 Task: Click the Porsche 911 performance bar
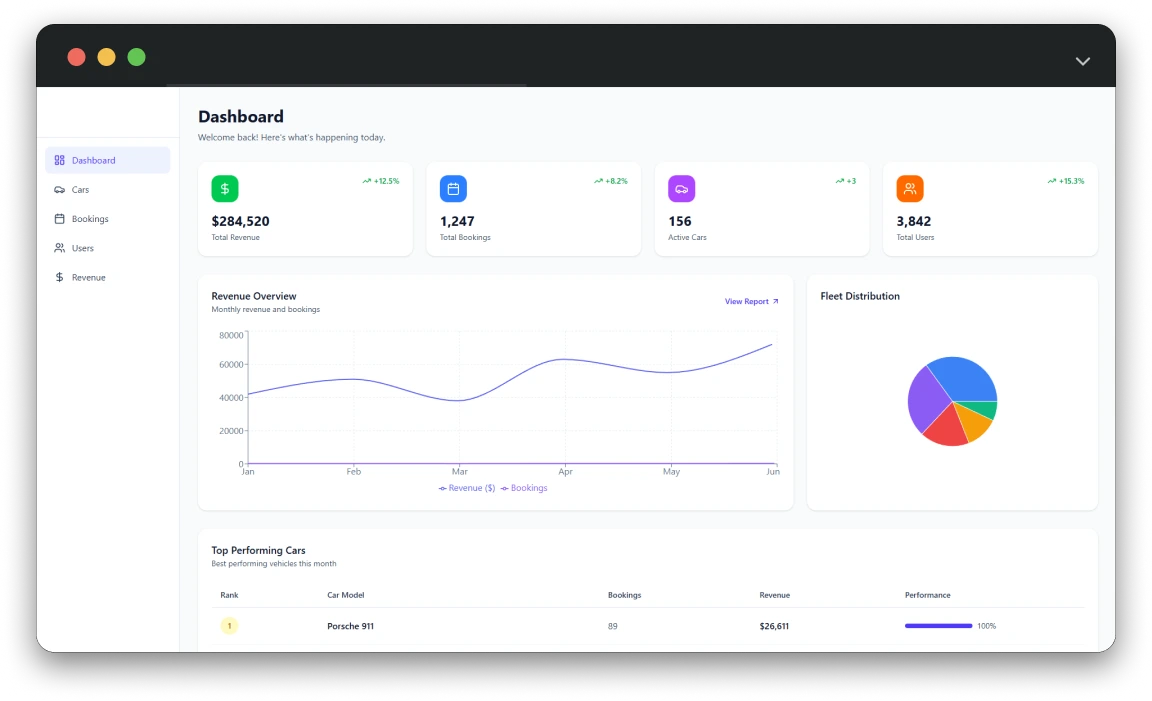tap(938, 626)
